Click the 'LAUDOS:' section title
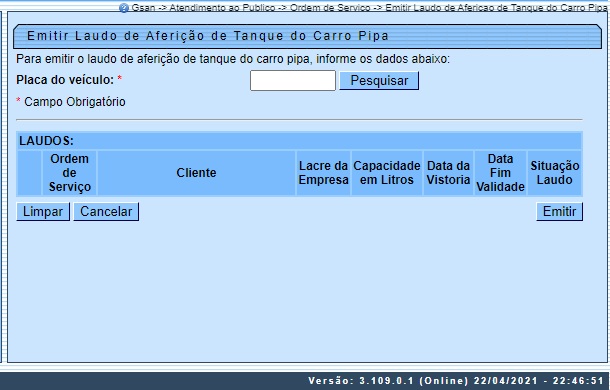The image size is (610, 390). (x=46, y=141)
